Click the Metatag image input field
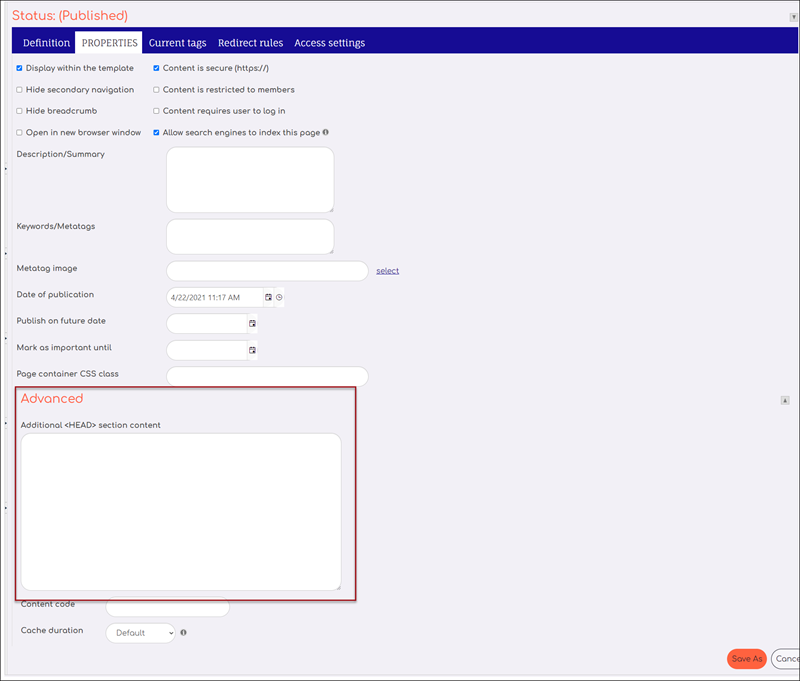 267,271
